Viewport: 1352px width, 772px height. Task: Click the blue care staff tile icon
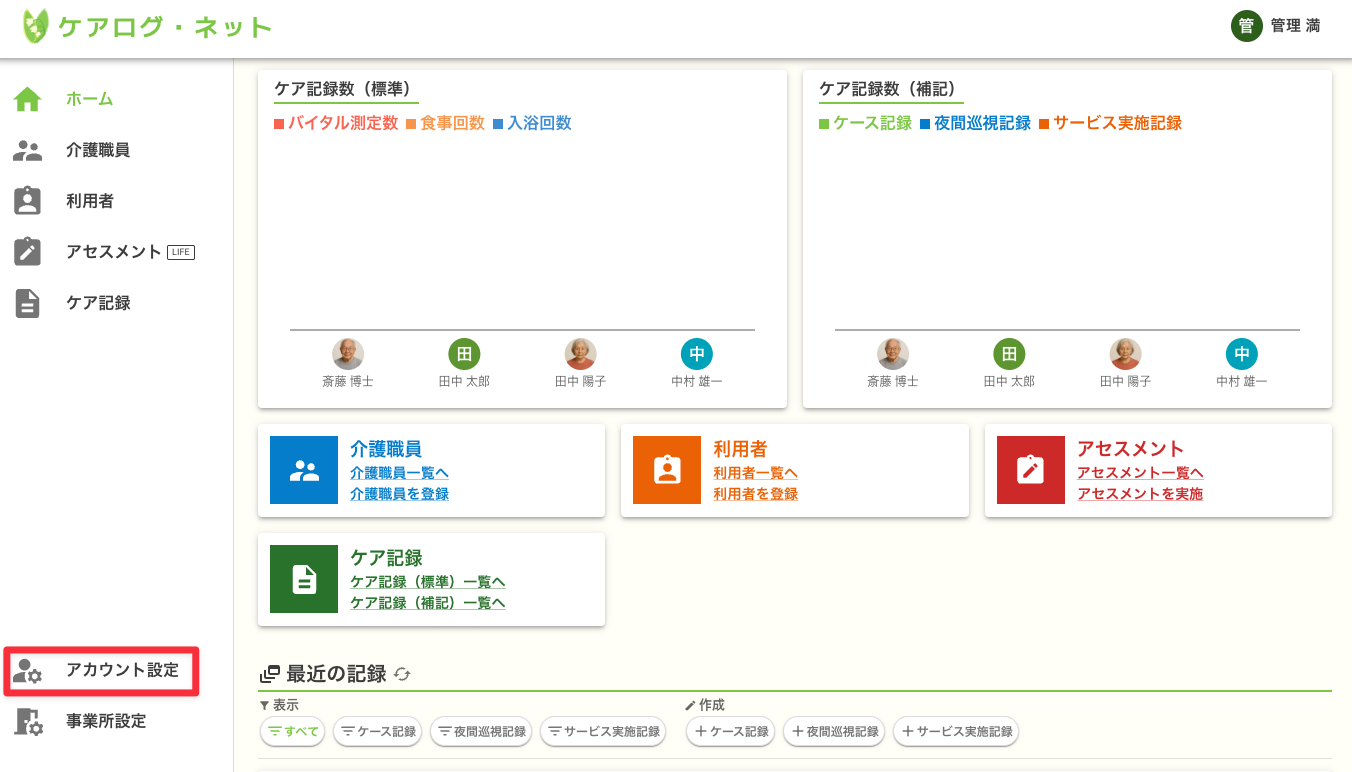pyautogui.click(x=304, y=470)
